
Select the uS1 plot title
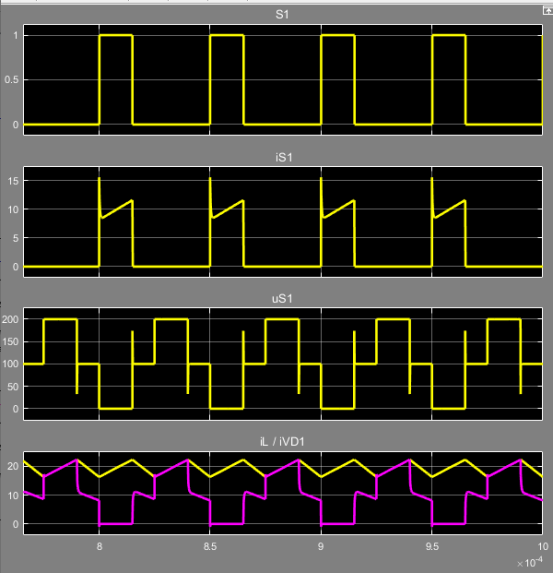282,299
